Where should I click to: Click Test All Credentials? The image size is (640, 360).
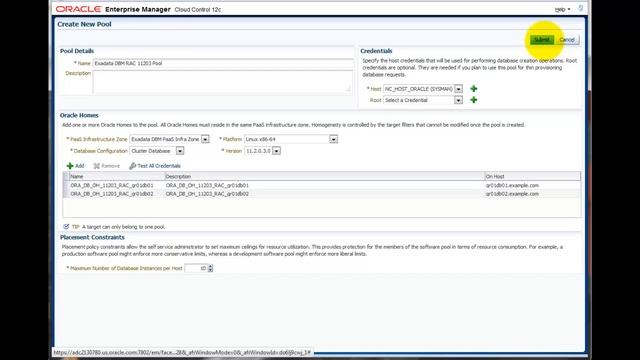(x=155, y=166)
